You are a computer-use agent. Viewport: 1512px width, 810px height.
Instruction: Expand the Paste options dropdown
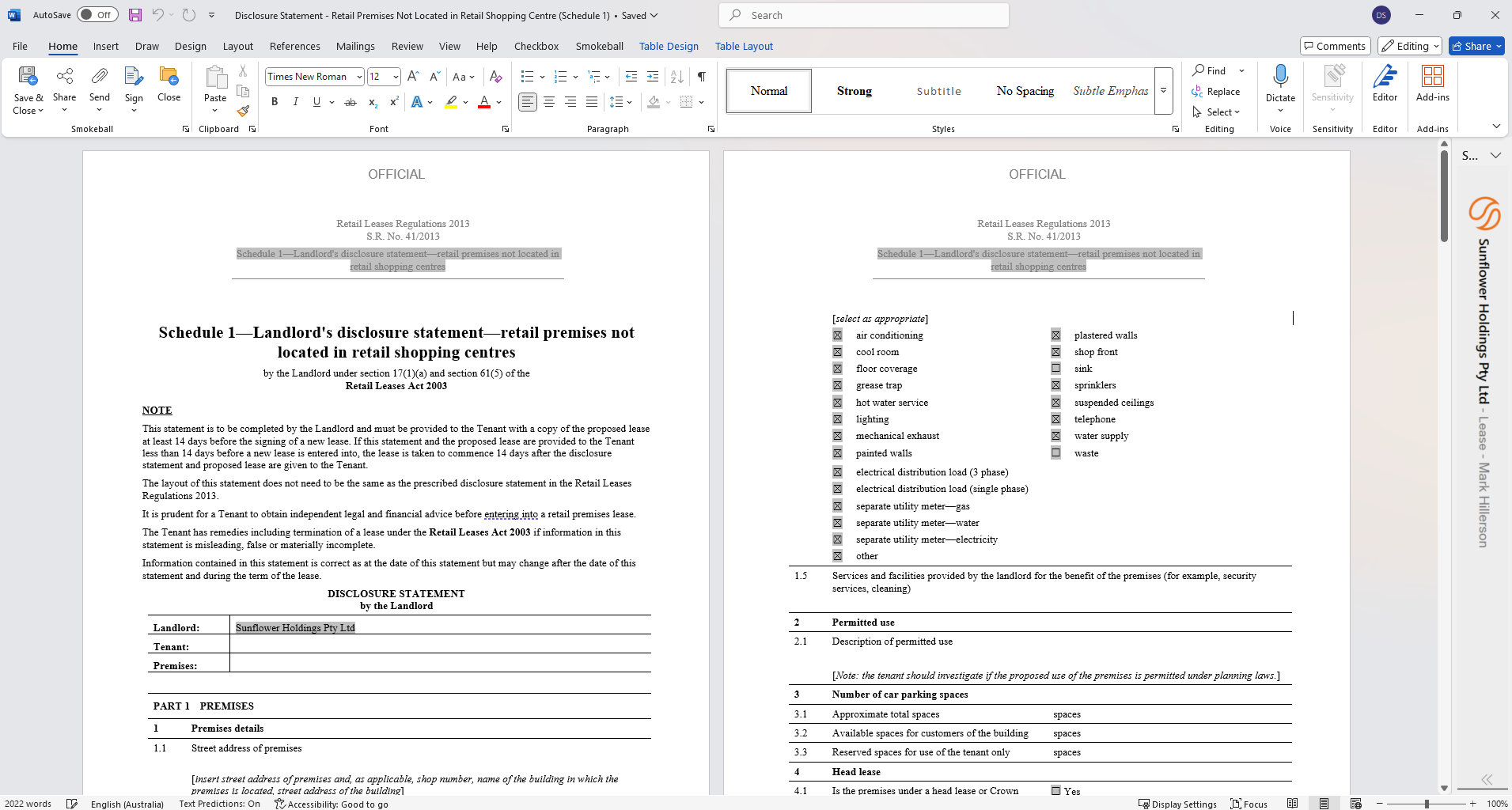215,111
